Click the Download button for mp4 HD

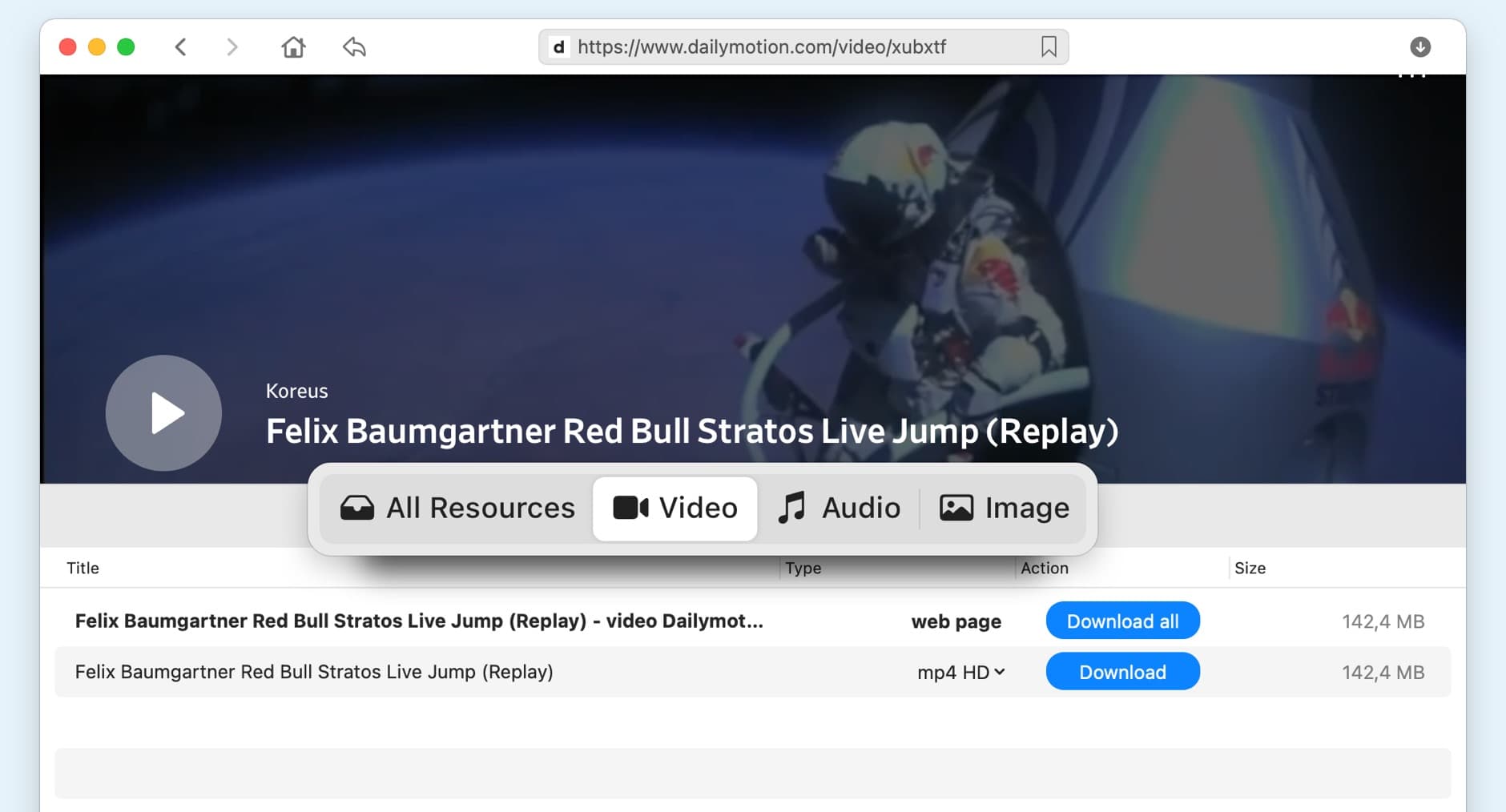point(1122,672)
